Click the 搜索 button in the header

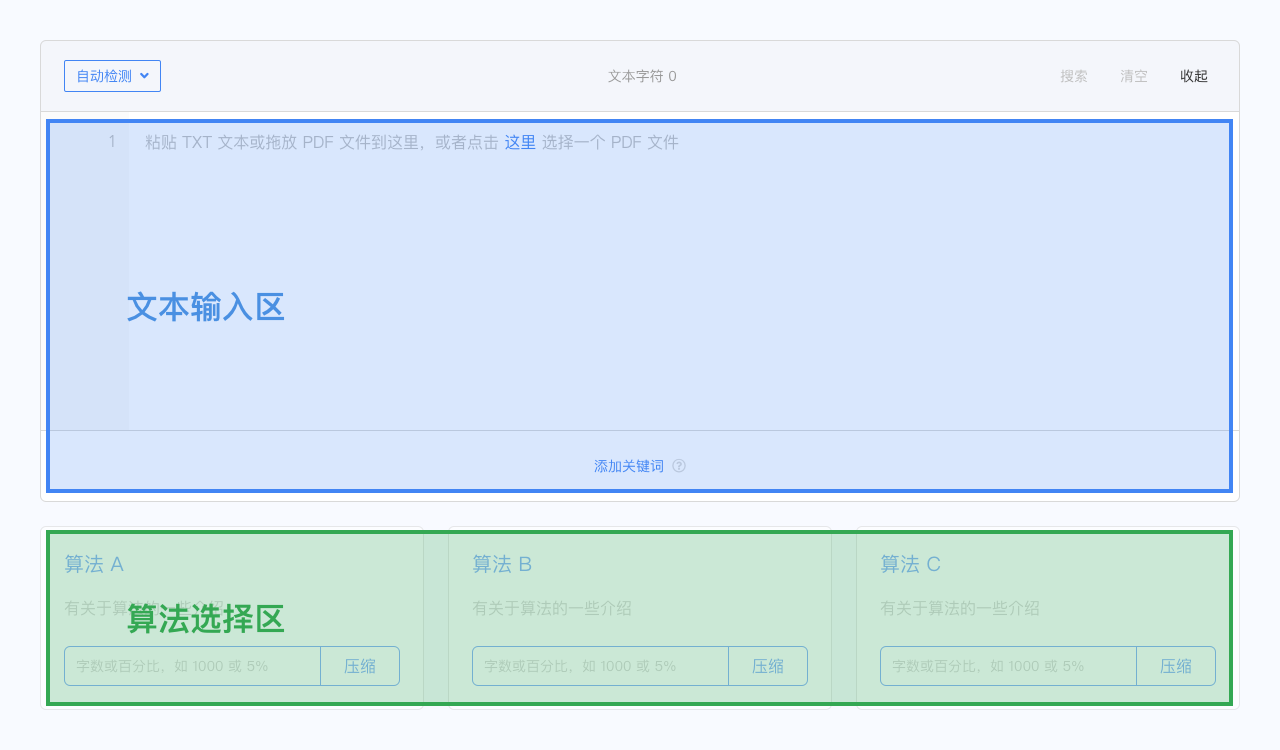click(x=1074, y=76)
